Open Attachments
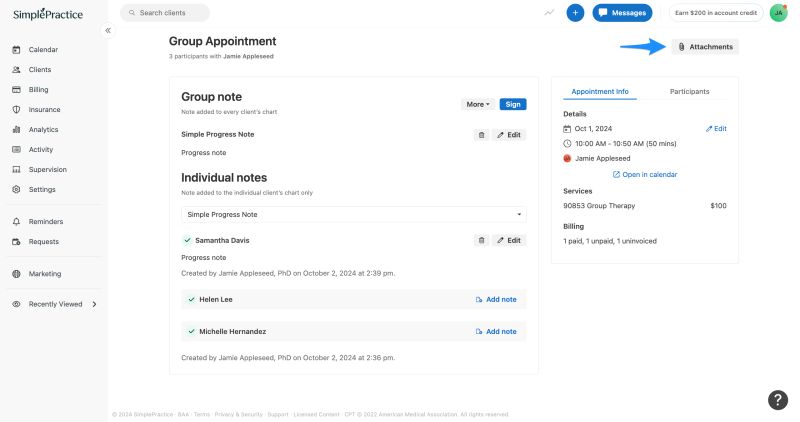The height and width of the screenshot is (422, 800). [x=705, y=46]
